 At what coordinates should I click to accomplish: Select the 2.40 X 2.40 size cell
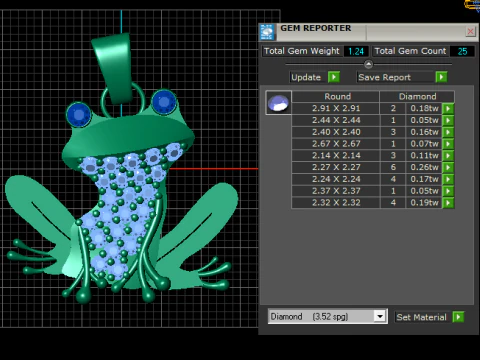pos(336,132)
